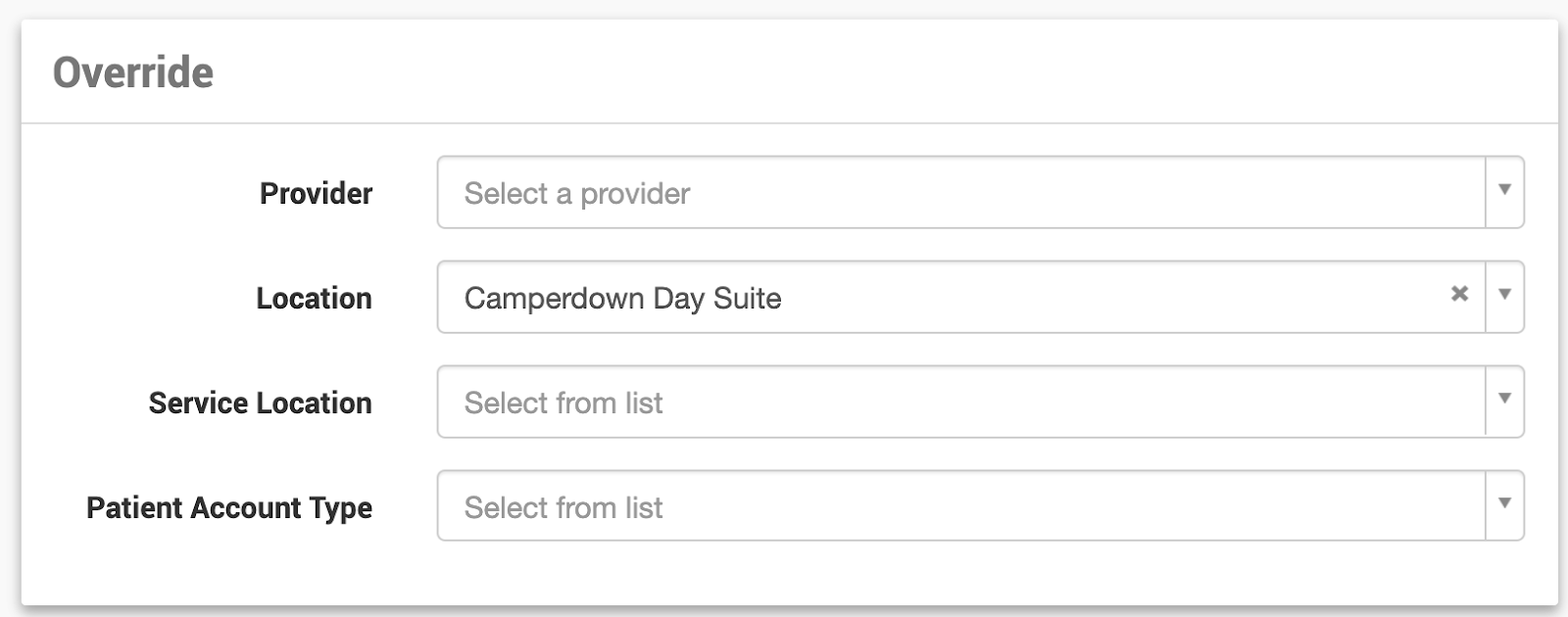Click the Service Location field label
The width and height of the screenshot is (1568, 617).
(x=260, y=403)
